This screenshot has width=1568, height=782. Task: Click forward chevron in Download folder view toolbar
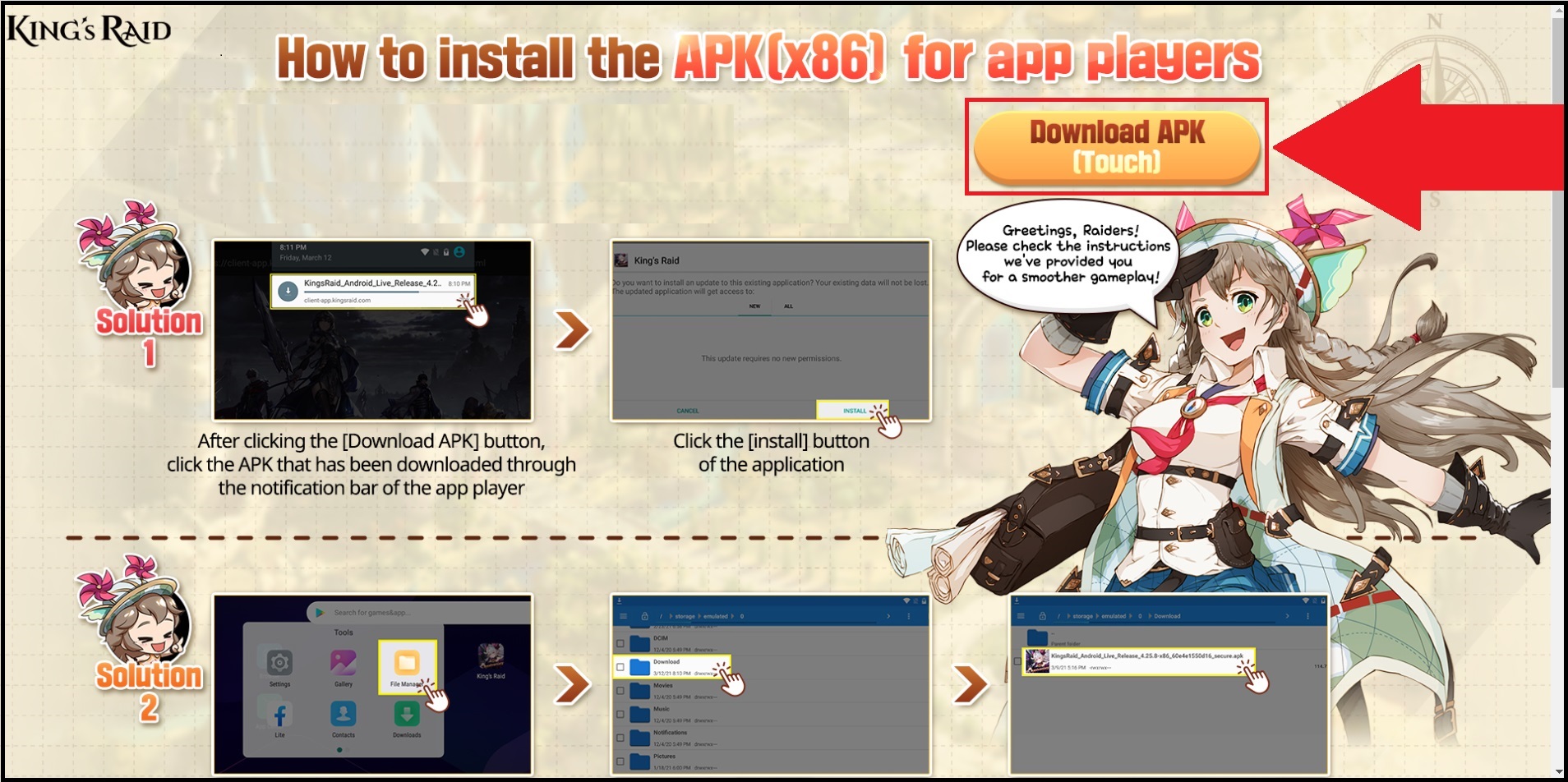tap(1287, 616)
